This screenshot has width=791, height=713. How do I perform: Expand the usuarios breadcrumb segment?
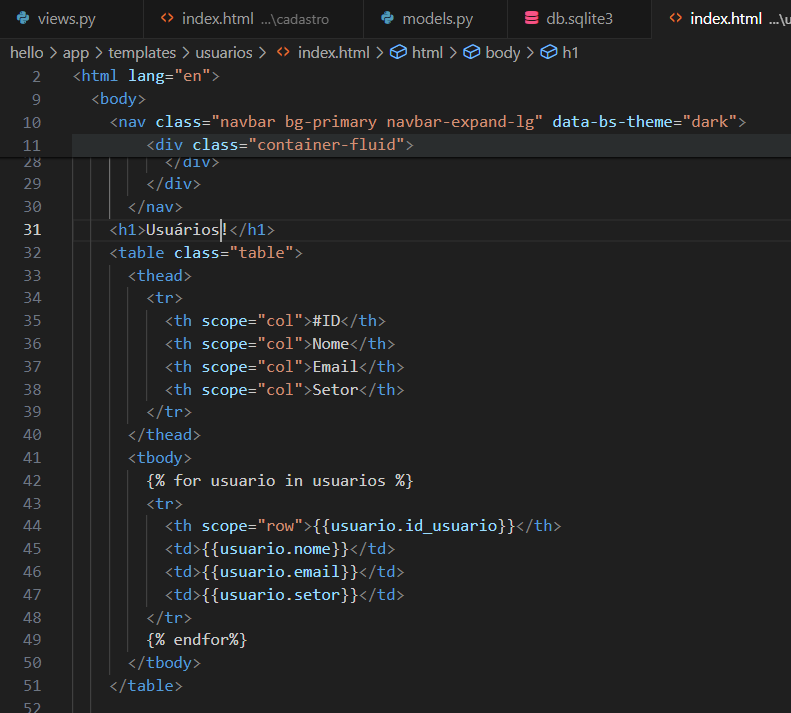click(x=225, y=52)
